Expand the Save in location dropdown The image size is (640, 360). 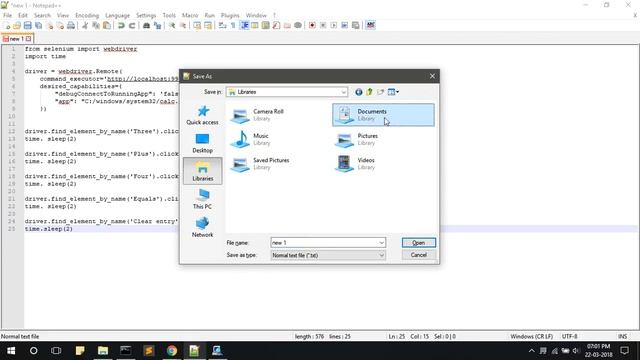tap(343, 92)
